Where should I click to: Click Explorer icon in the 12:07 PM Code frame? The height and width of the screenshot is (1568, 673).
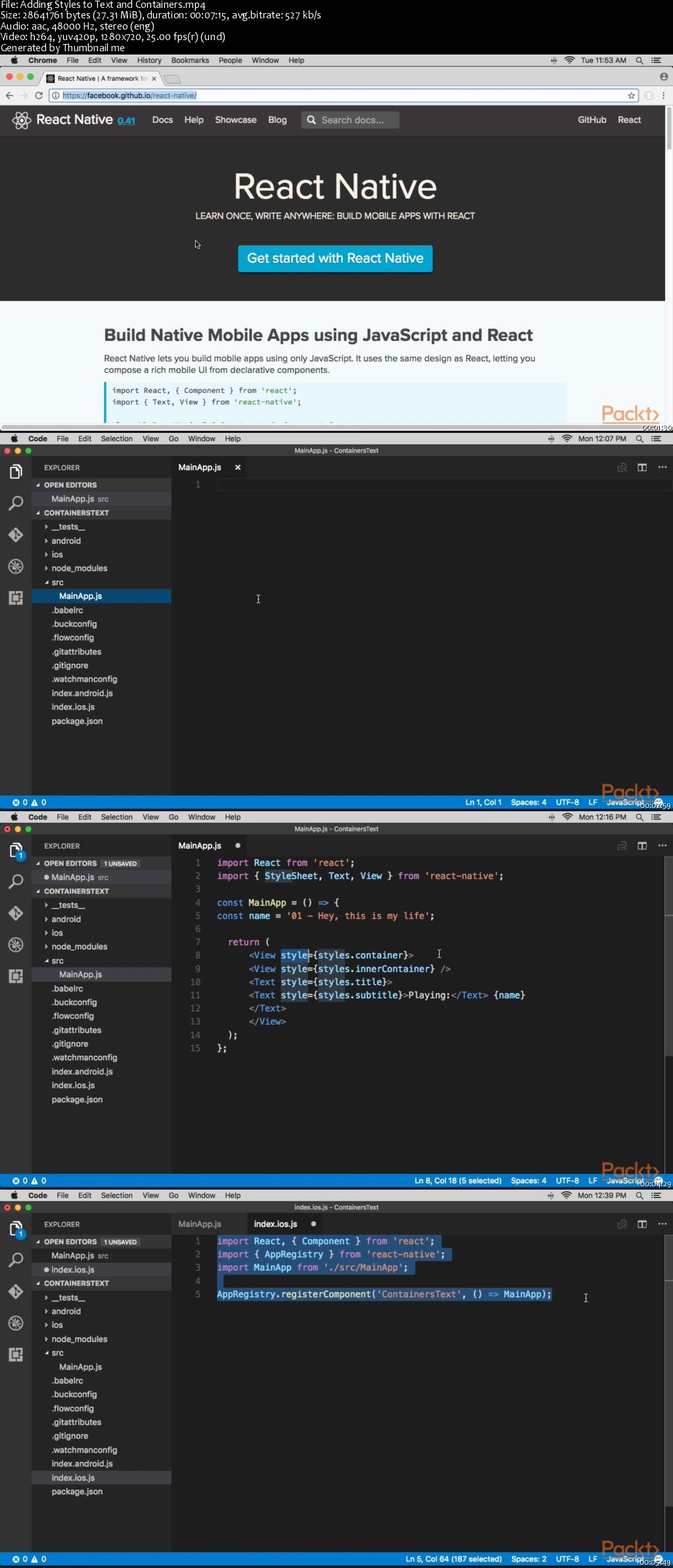click(x=16, y=472)
